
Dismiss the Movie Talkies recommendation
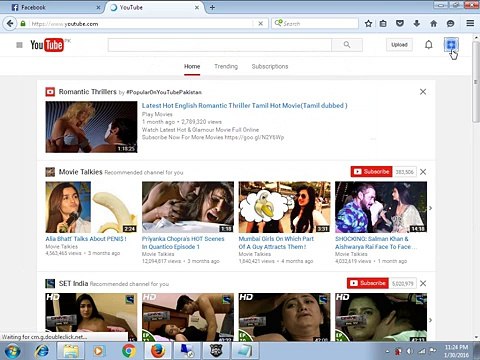[423, 172]
